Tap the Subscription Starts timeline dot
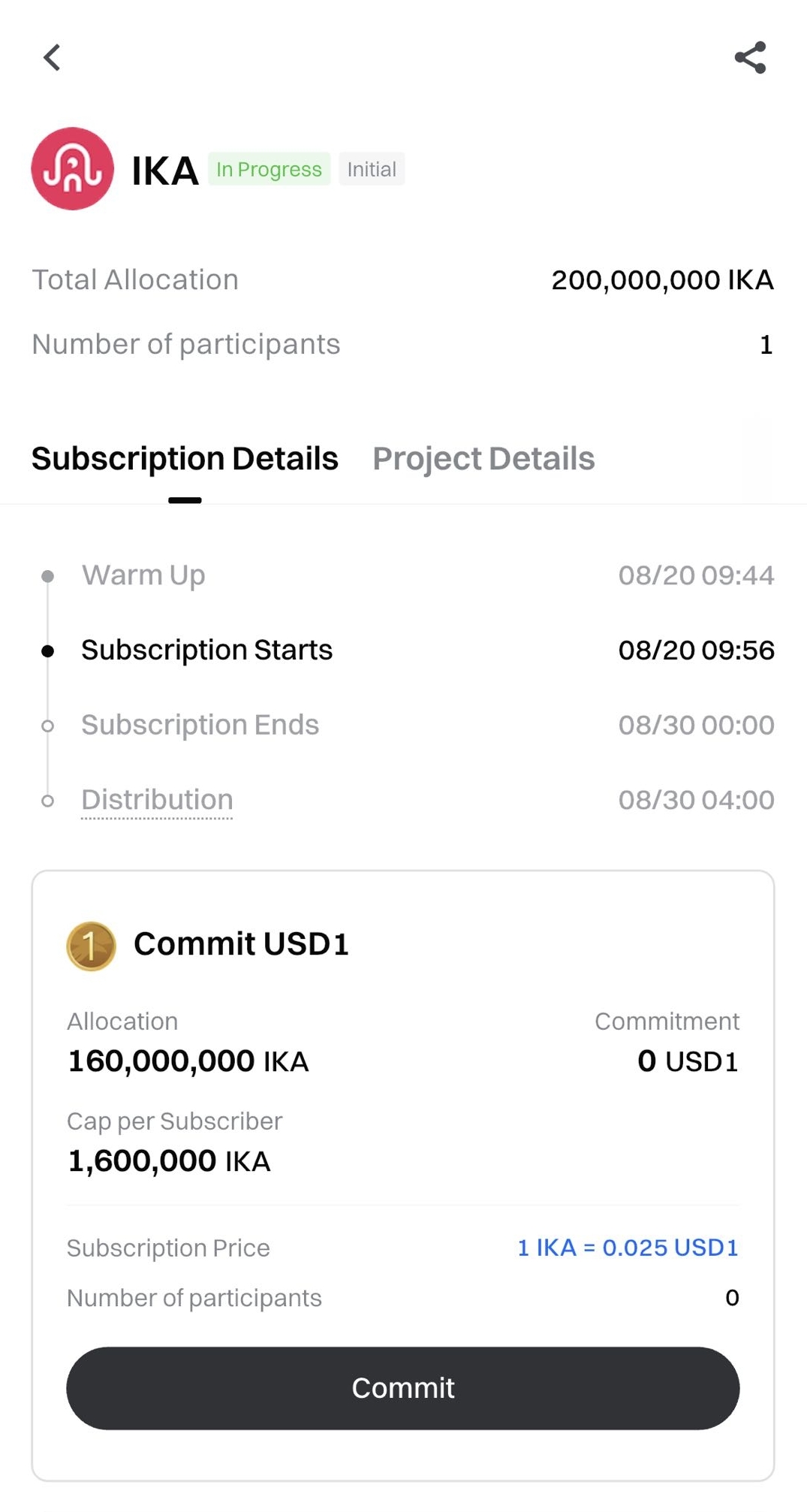Viewport: 807px width, 1512px height. pyautogui.click(x=47, y=650)
